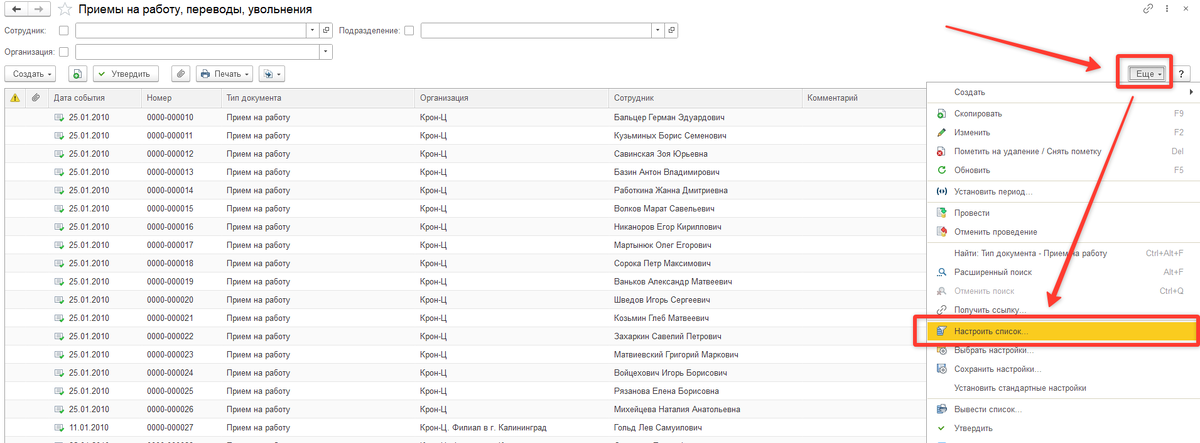This screenshot has height=443, width=1200.
Task: Expand the Сотрудник field dropdown arrow
Action: tap(311, 30)
